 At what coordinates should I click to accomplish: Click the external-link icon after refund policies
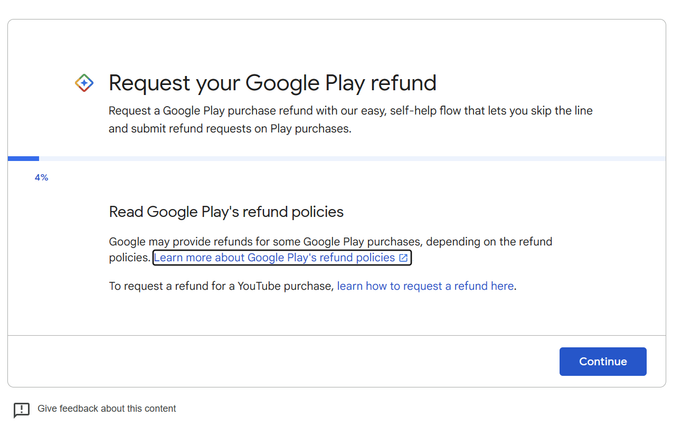(x=403, y=258)
